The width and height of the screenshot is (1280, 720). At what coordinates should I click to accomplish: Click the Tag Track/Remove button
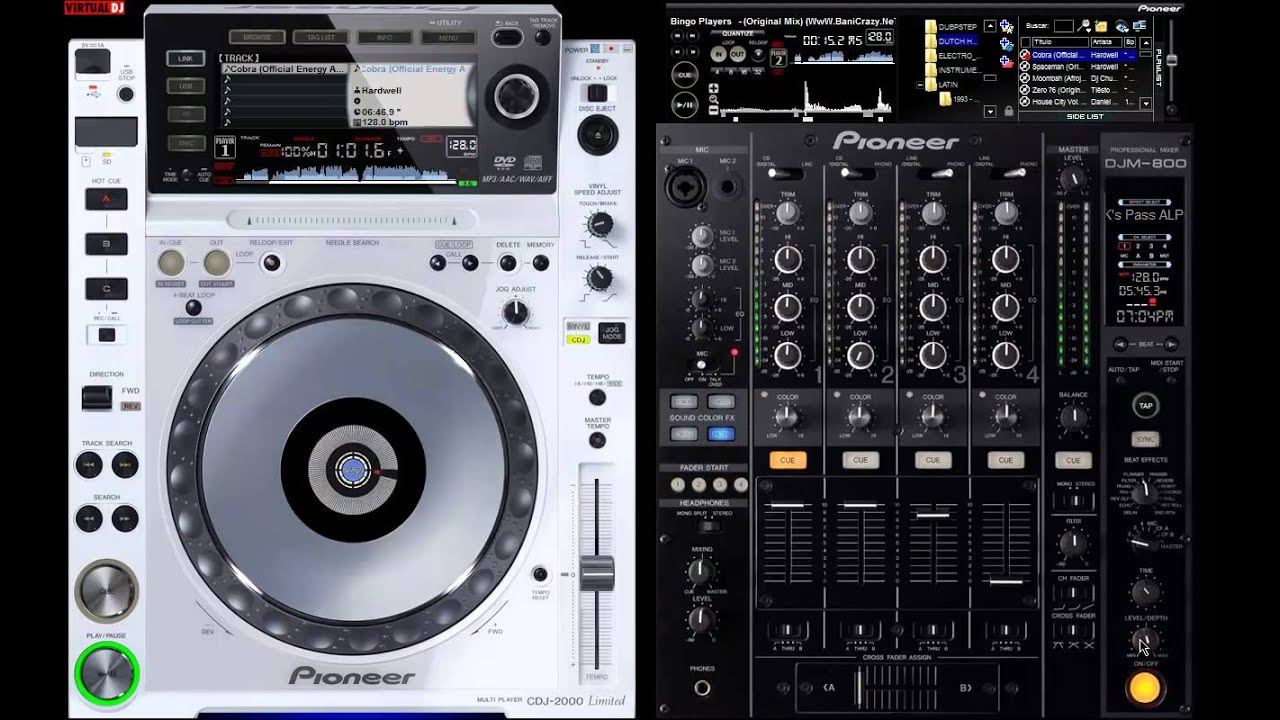[543, 38]
